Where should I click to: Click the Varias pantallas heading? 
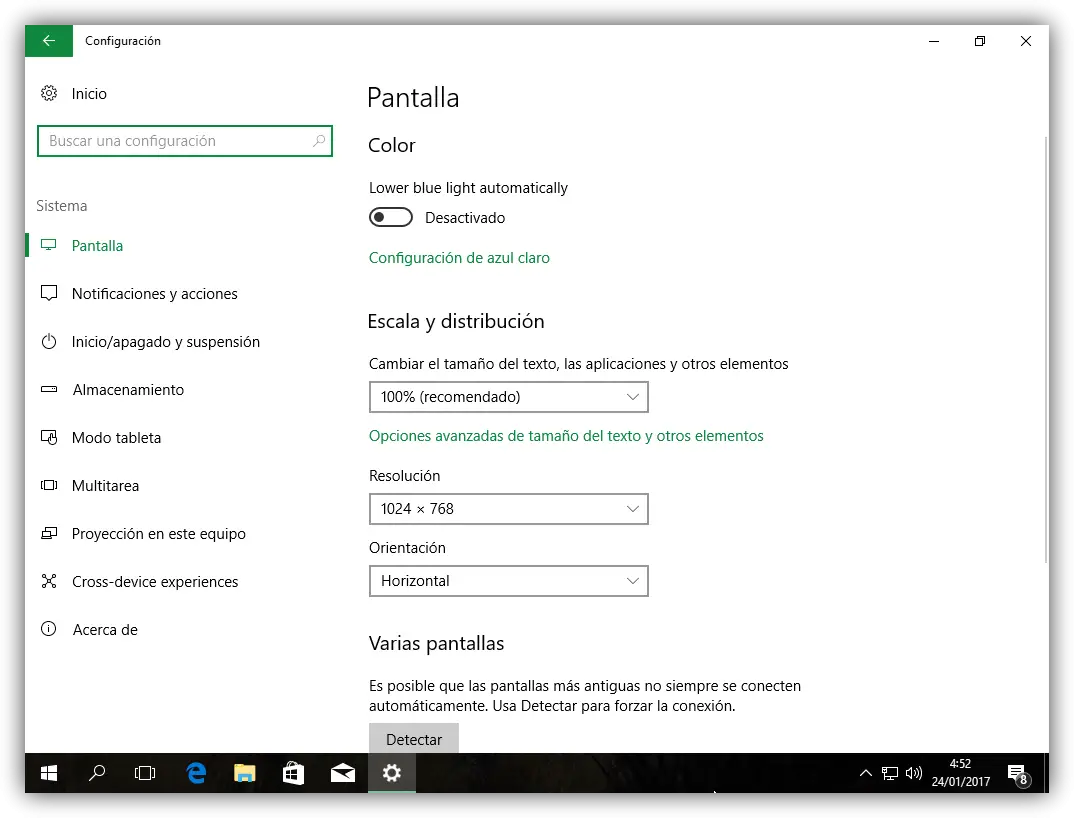click(436, 643)
